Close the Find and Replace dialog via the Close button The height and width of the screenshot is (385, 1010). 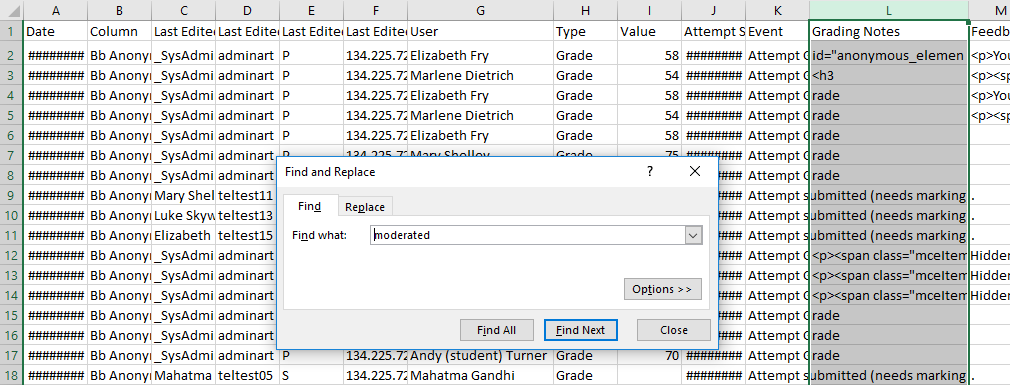674,330
